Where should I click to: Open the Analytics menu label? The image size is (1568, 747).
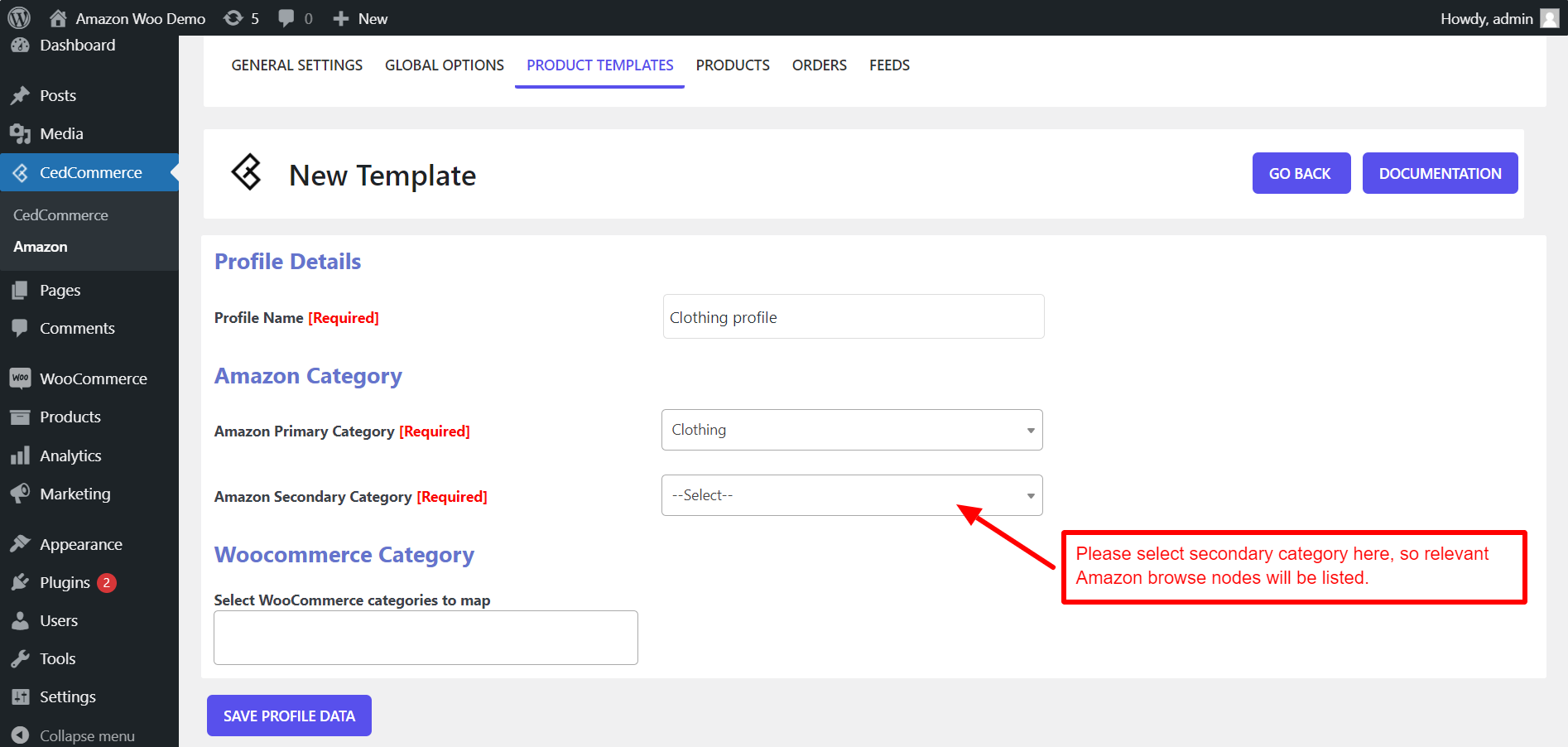[x=70, y=455]
